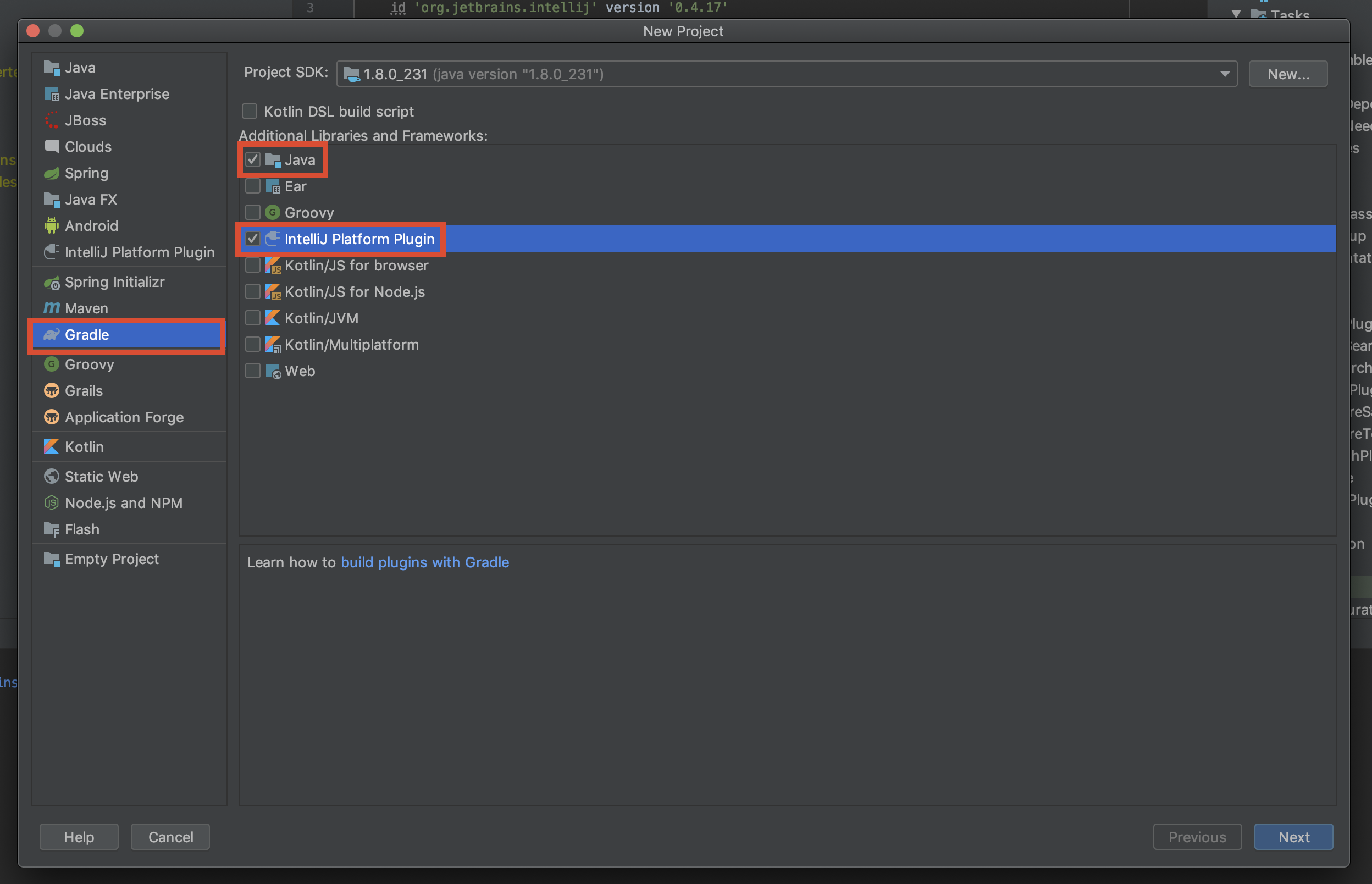Viewport: 1372px width, 884px height.
Task: Click the Grails icon in sidebar
Action: 52,391
